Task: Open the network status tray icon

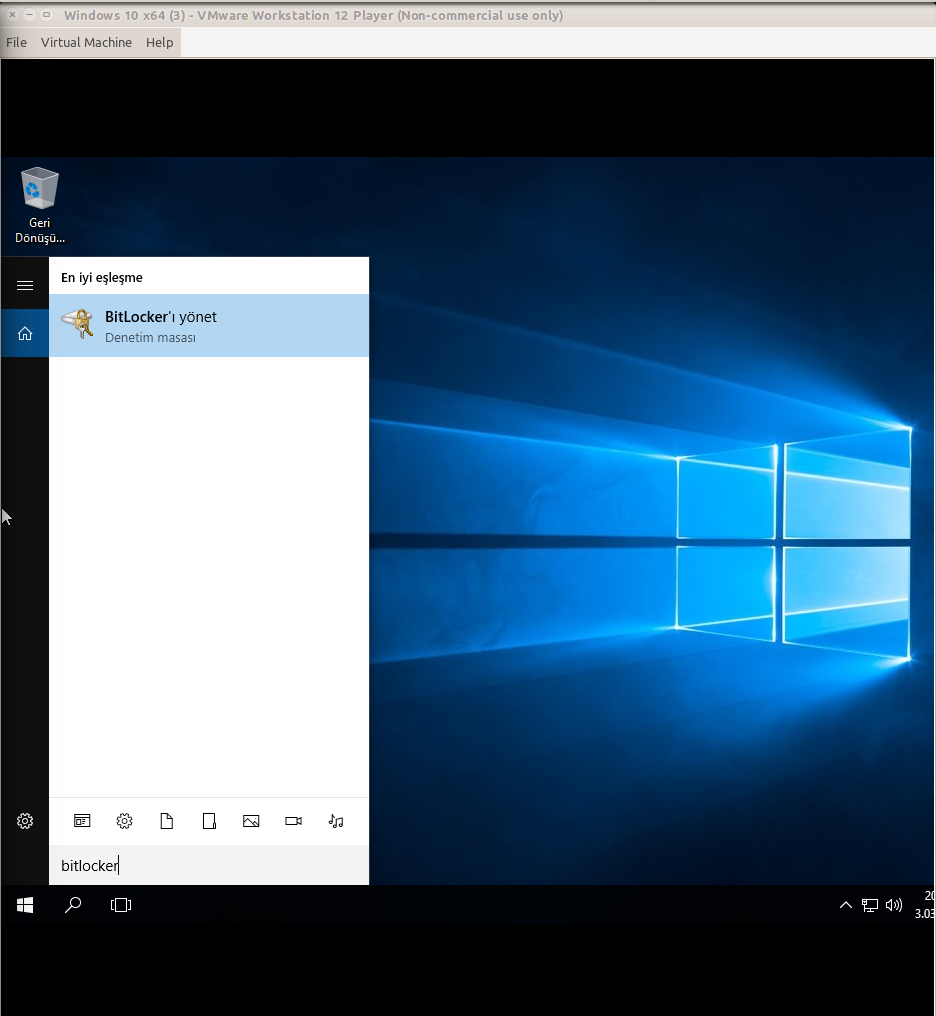Action: (x=870, y=905)
